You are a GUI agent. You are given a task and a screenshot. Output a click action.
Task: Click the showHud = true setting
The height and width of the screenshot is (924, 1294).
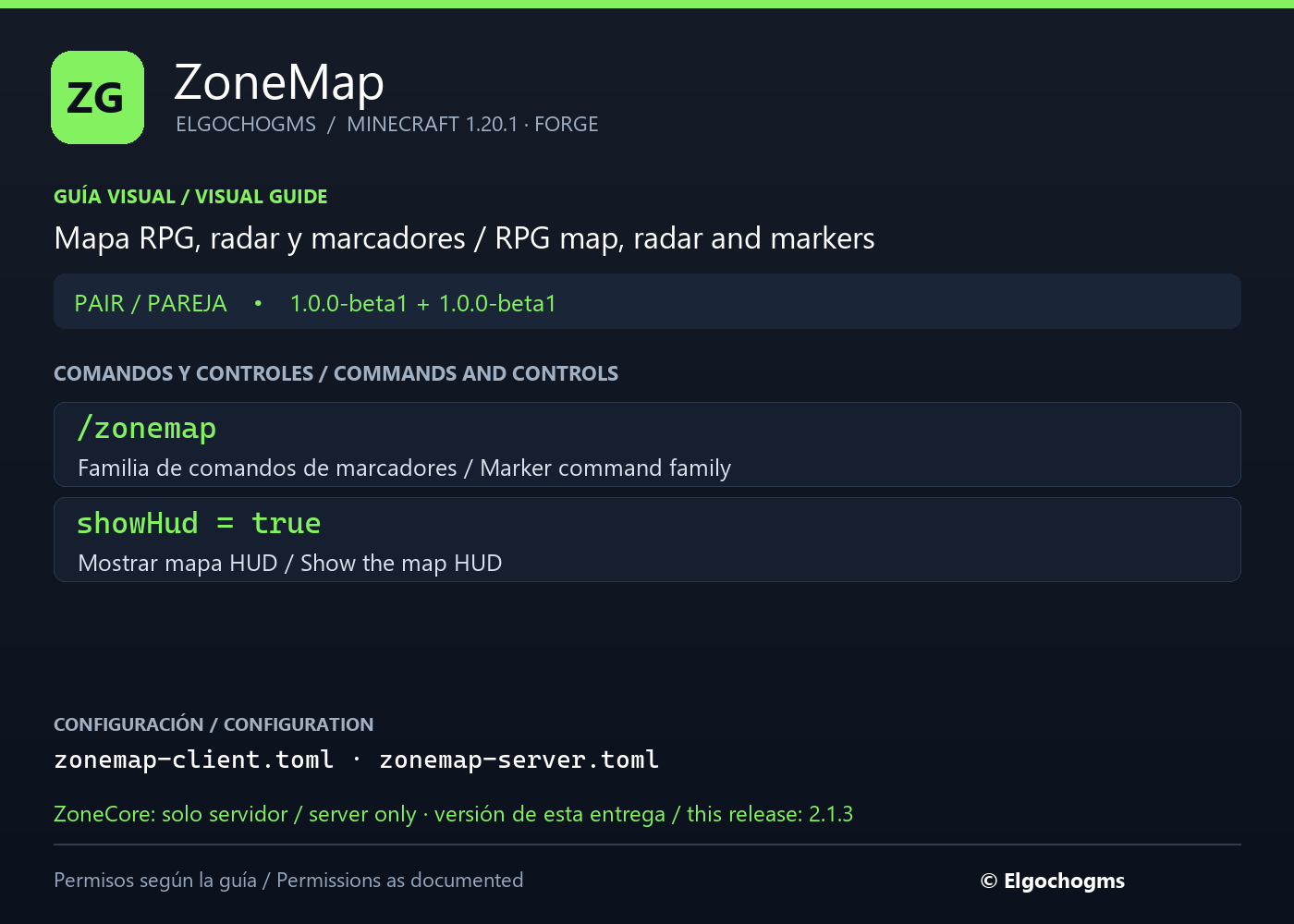pos(199,523)
